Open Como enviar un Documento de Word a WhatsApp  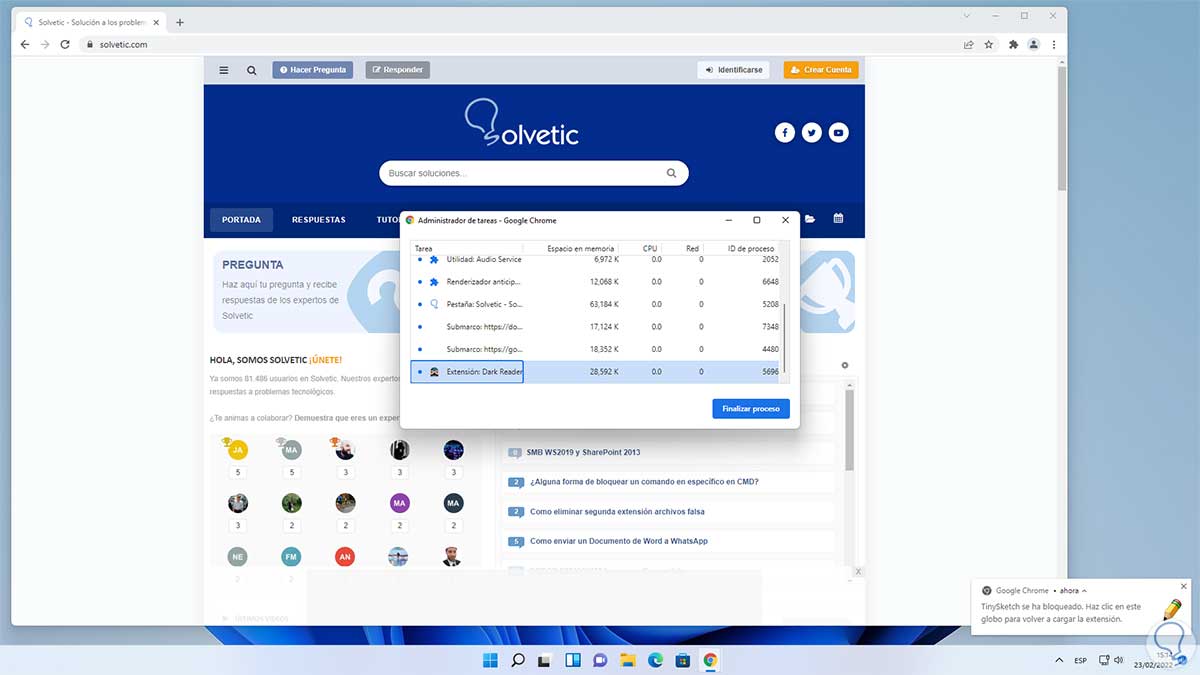(619, 541)
